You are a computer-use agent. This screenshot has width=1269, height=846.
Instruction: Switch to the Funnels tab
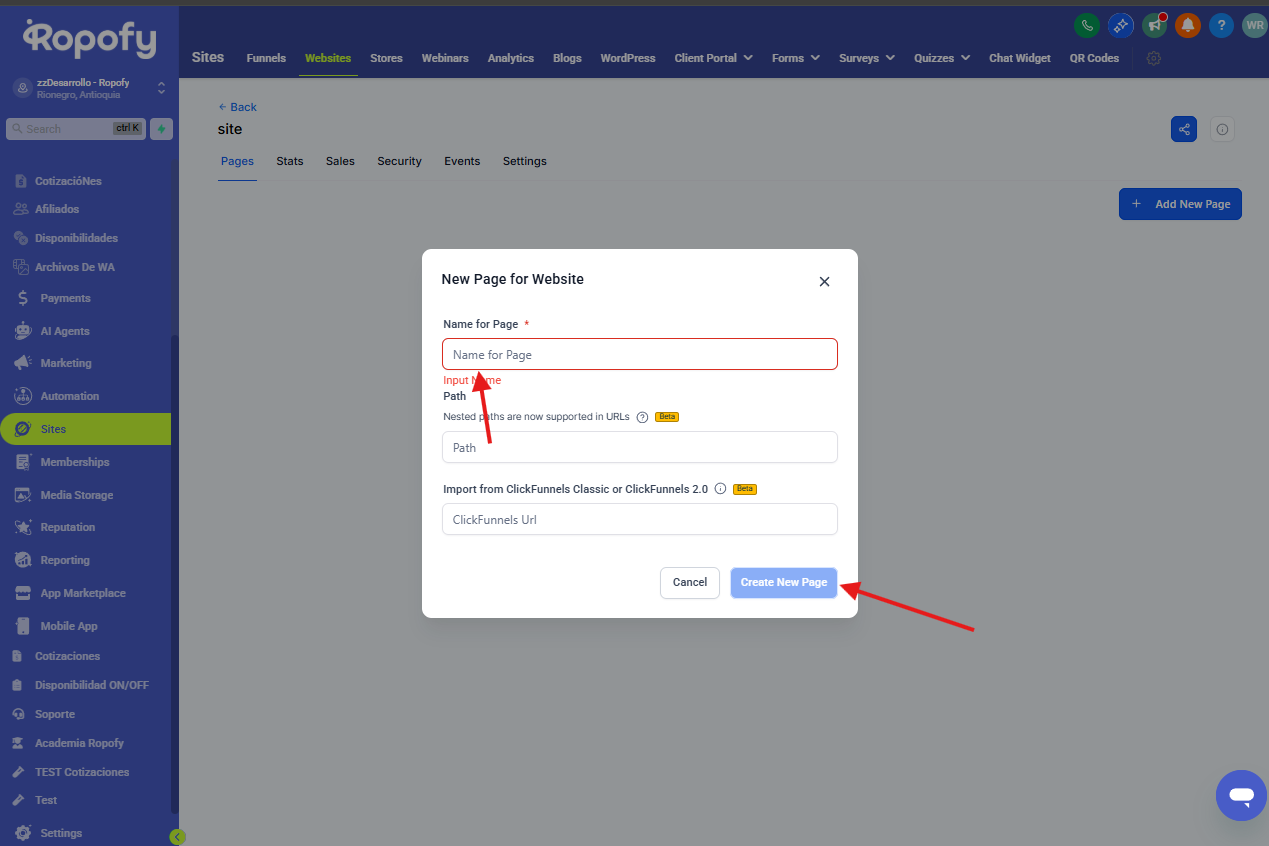266,58
